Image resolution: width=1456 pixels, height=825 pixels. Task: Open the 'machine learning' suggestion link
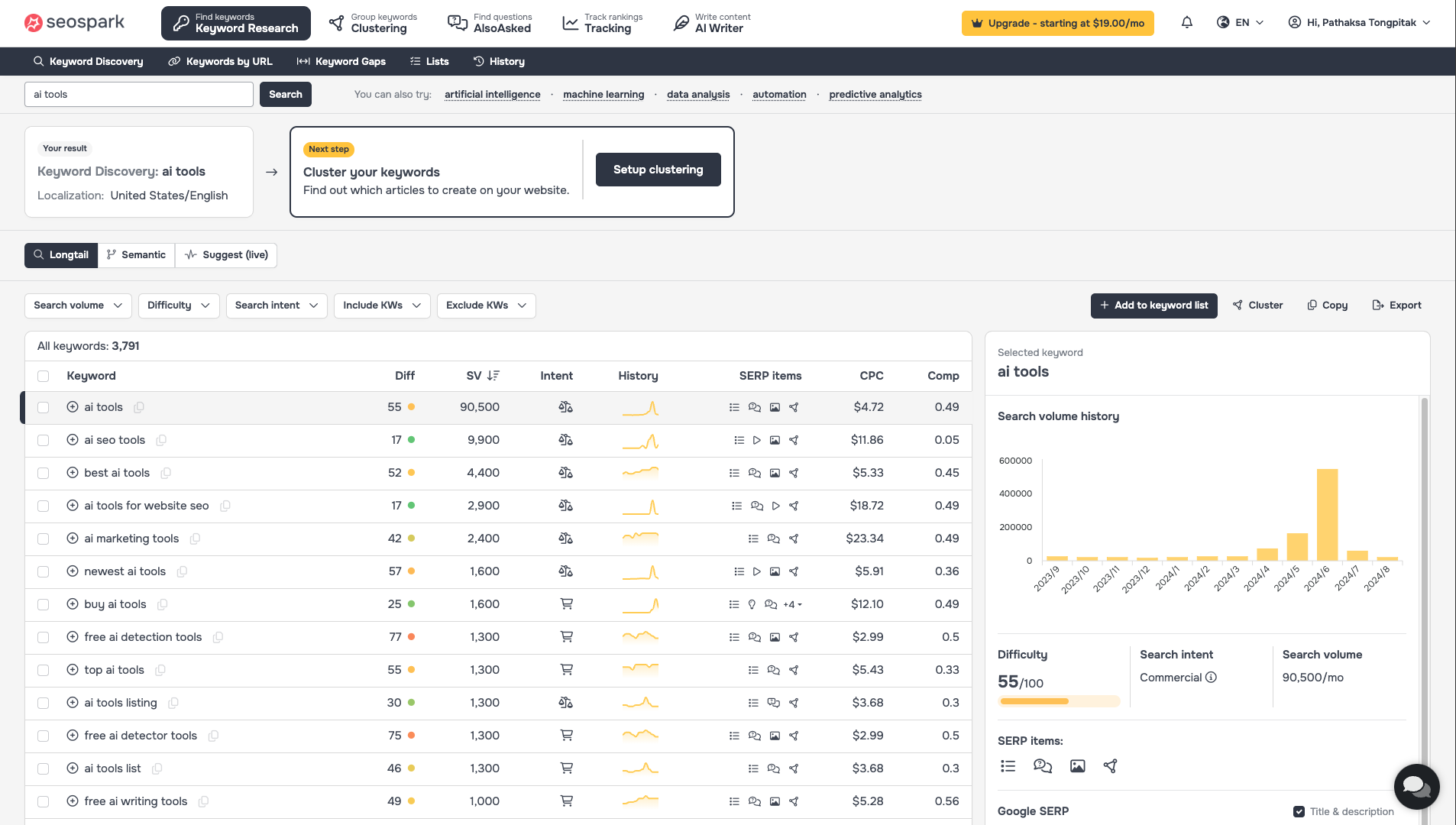coord(603,94)
